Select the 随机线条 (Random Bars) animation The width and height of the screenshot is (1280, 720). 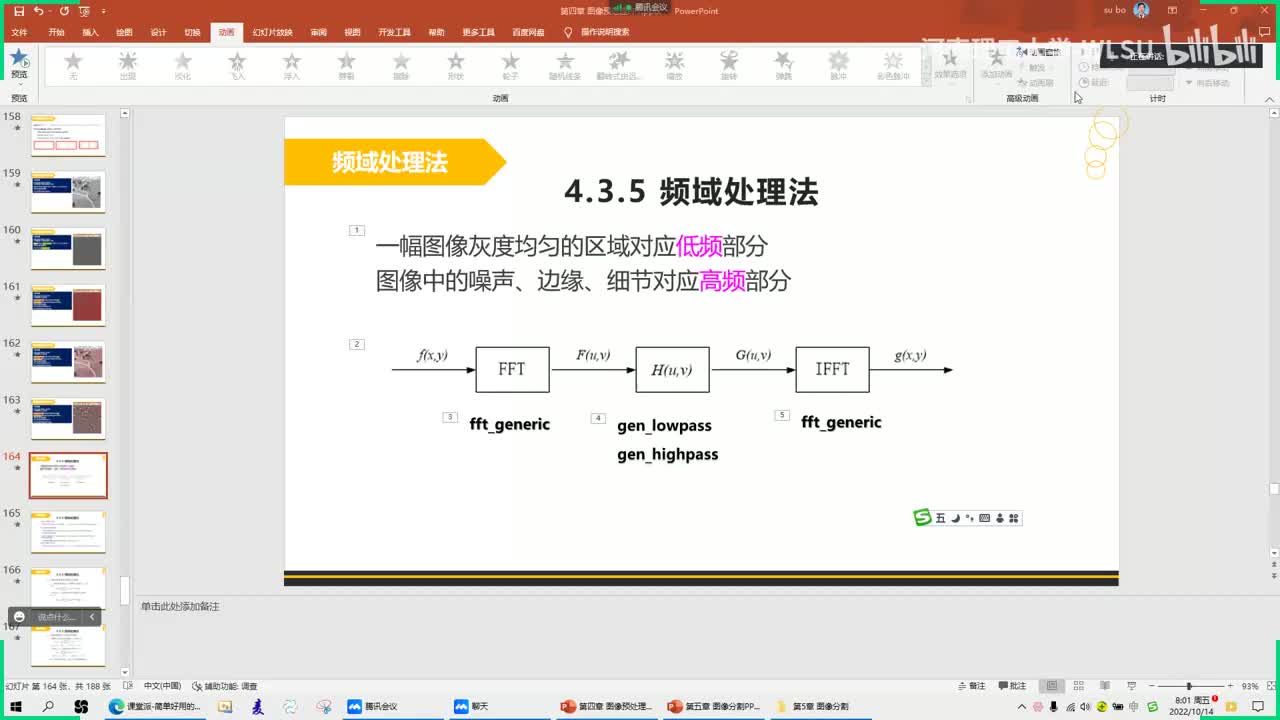point(565,66)
